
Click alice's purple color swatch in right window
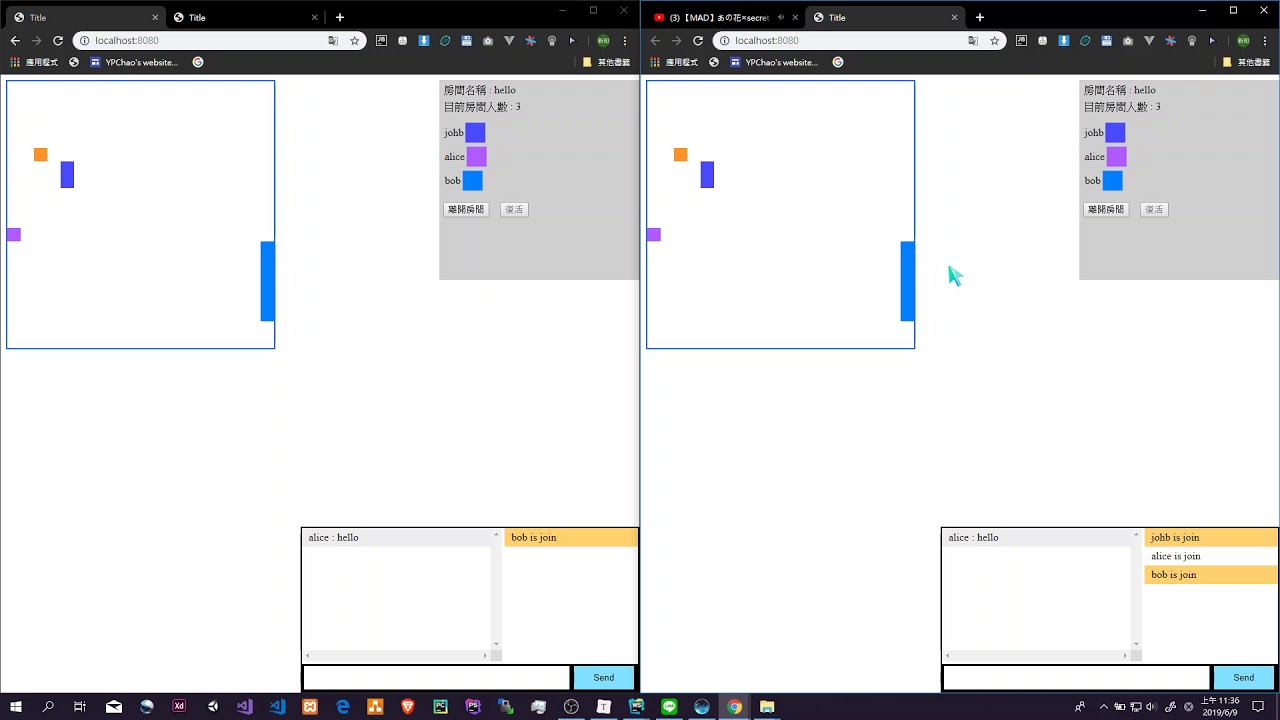point(1117,157)
